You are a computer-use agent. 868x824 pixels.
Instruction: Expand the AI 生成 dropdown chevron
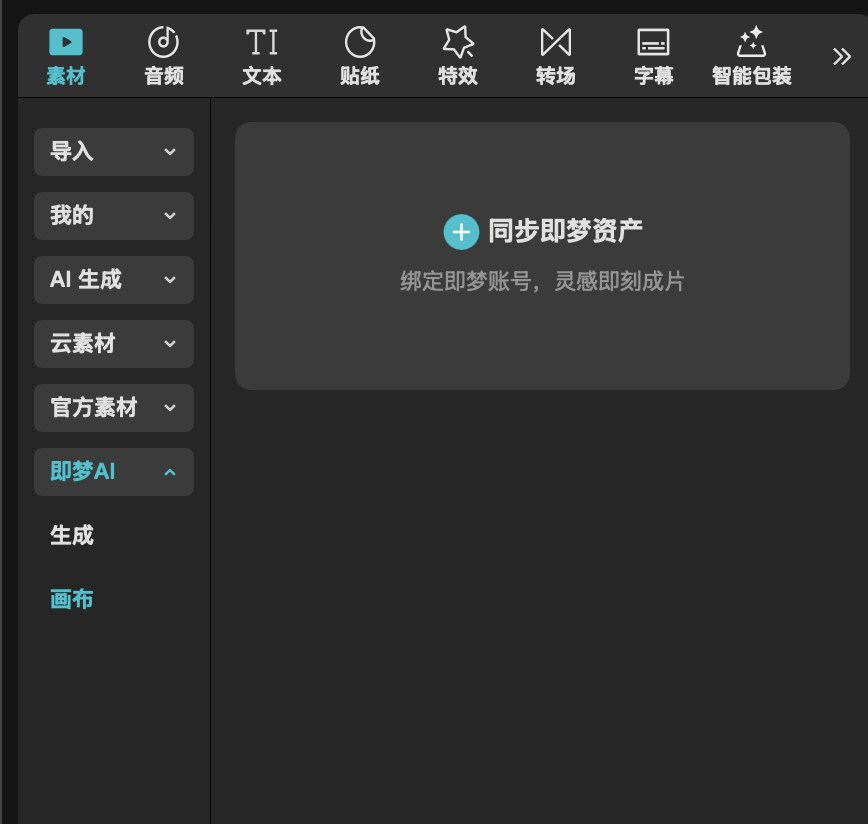pyautogui.click(x=170, y=280)
